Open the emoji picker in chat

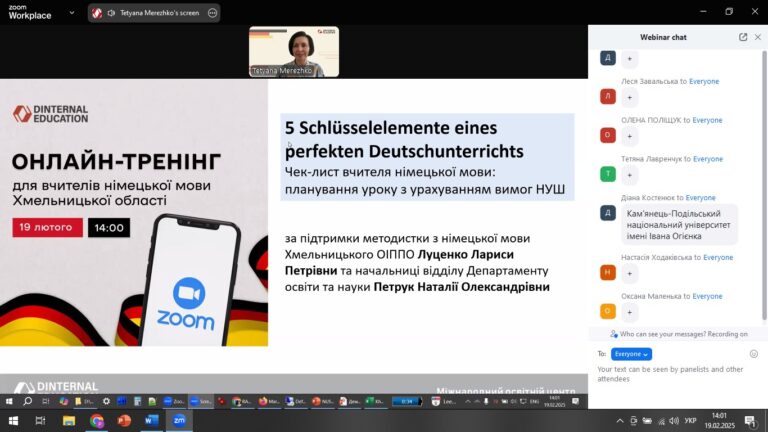pos(753,354)
